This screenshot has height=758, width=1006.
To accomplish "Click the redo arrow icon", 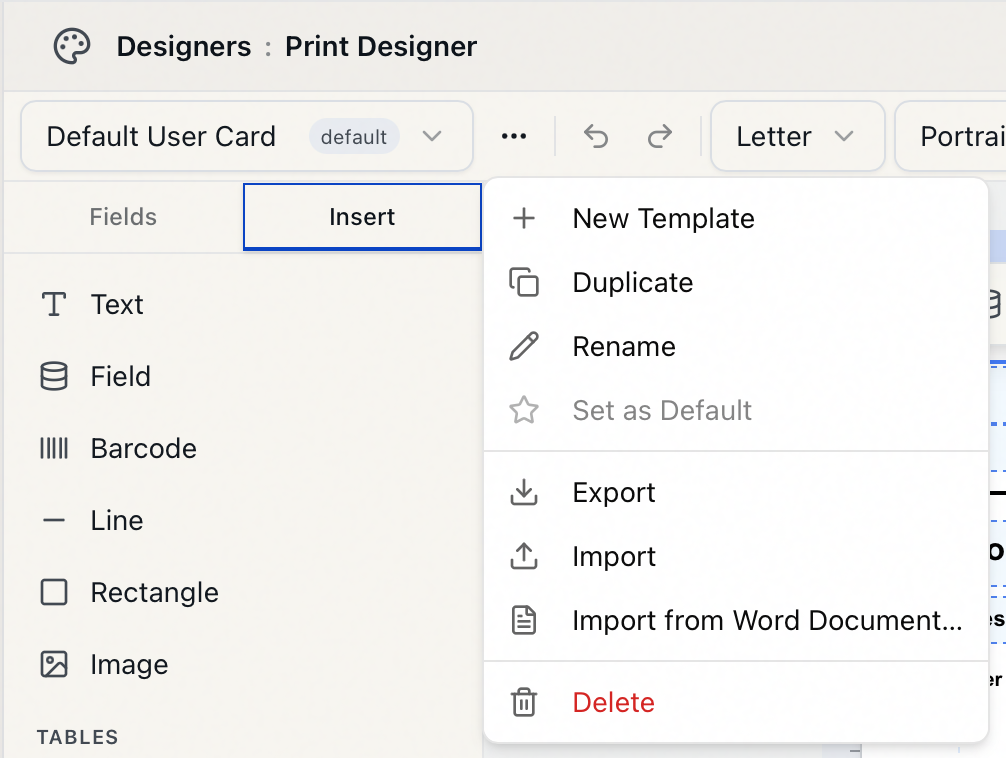I will [x=660, y=136].
